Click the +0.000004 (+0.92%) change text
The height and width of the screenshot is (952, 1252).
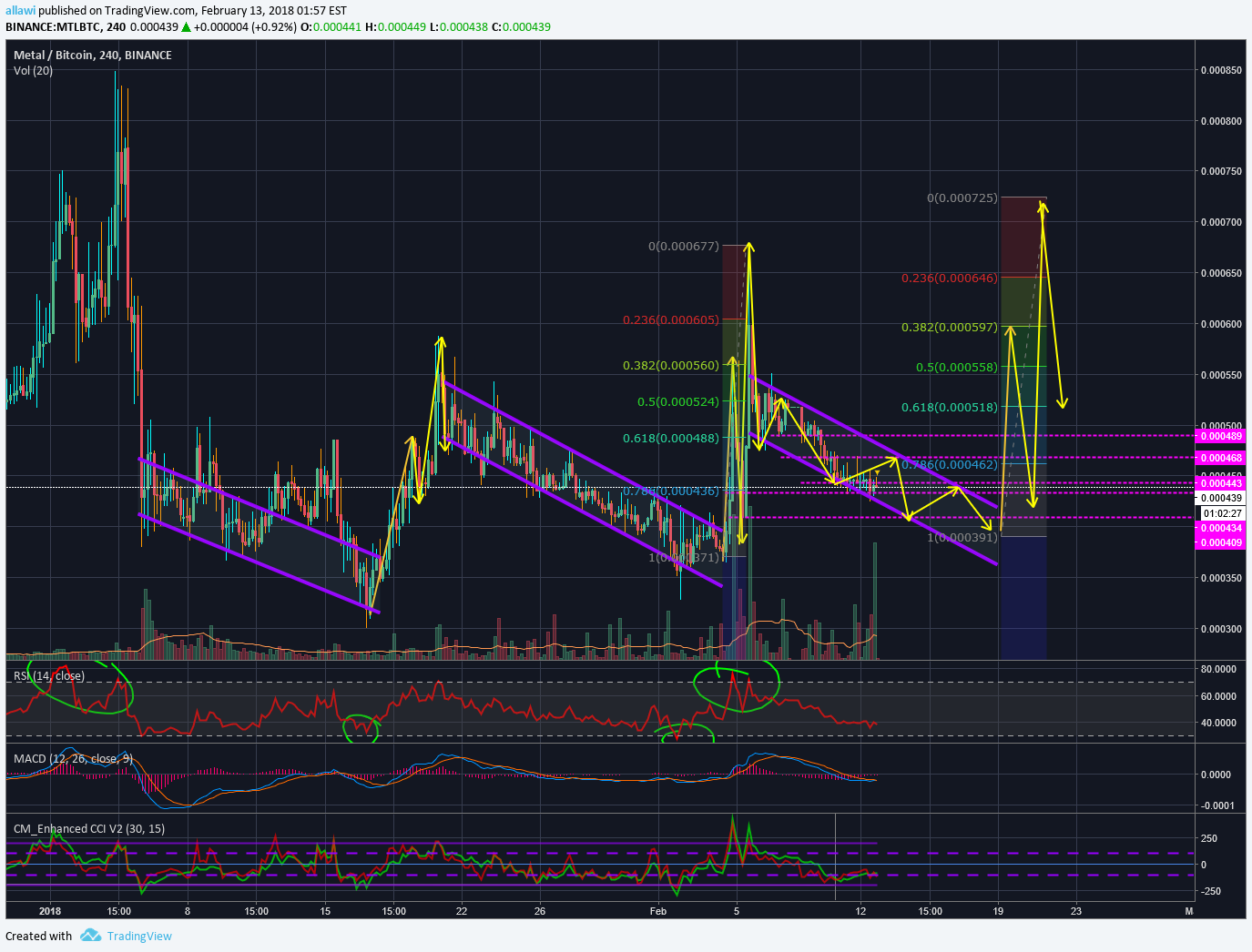pos(245,26)
